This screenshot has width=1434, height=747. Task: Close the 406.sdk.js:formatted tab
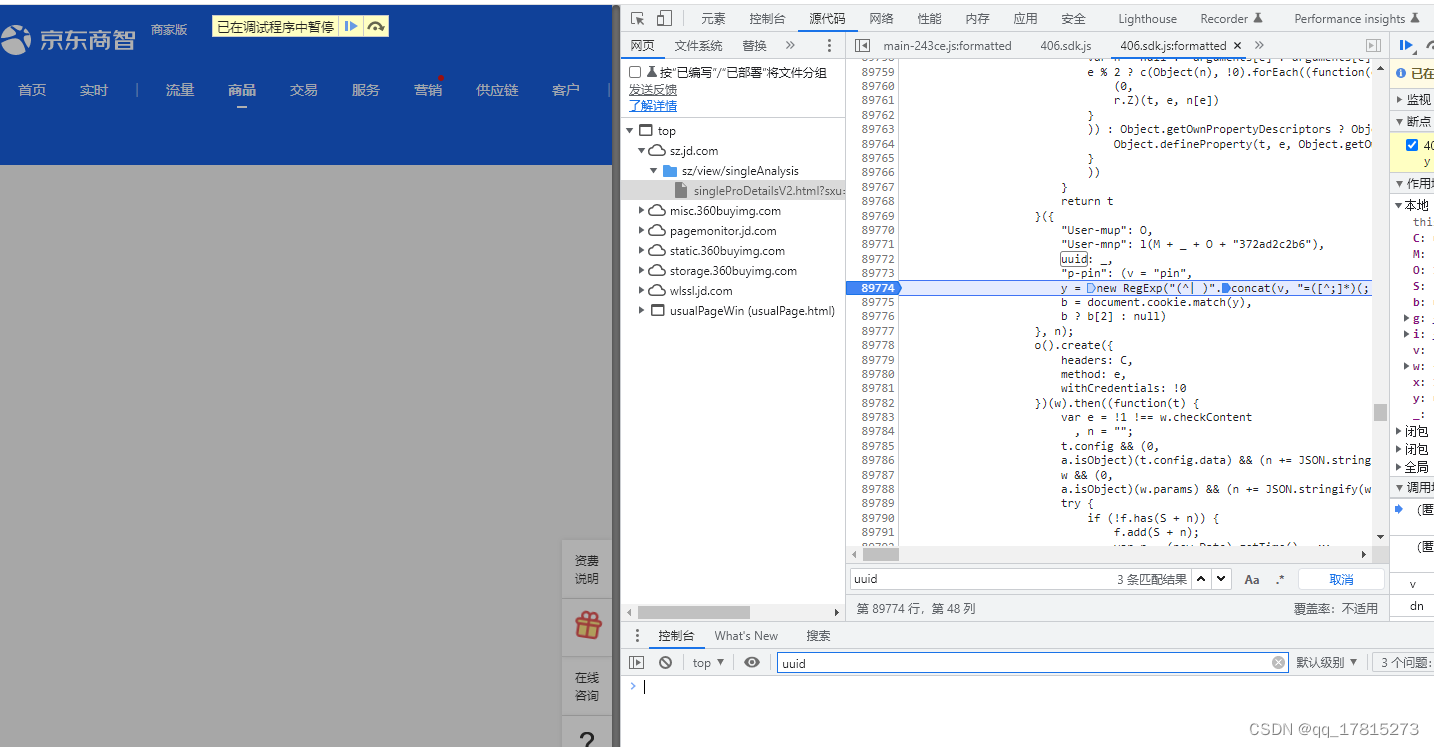(x=1237, y=46)
